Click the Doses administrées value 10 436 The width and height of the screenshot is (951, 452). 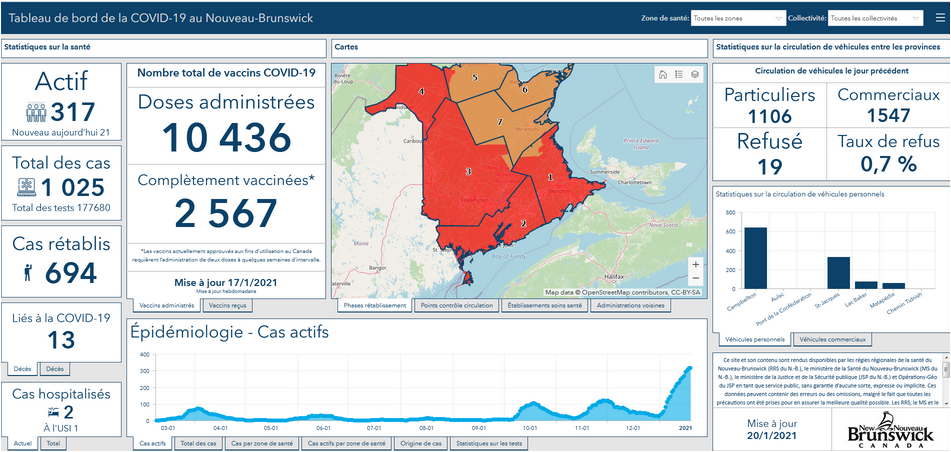click(226, 137)
